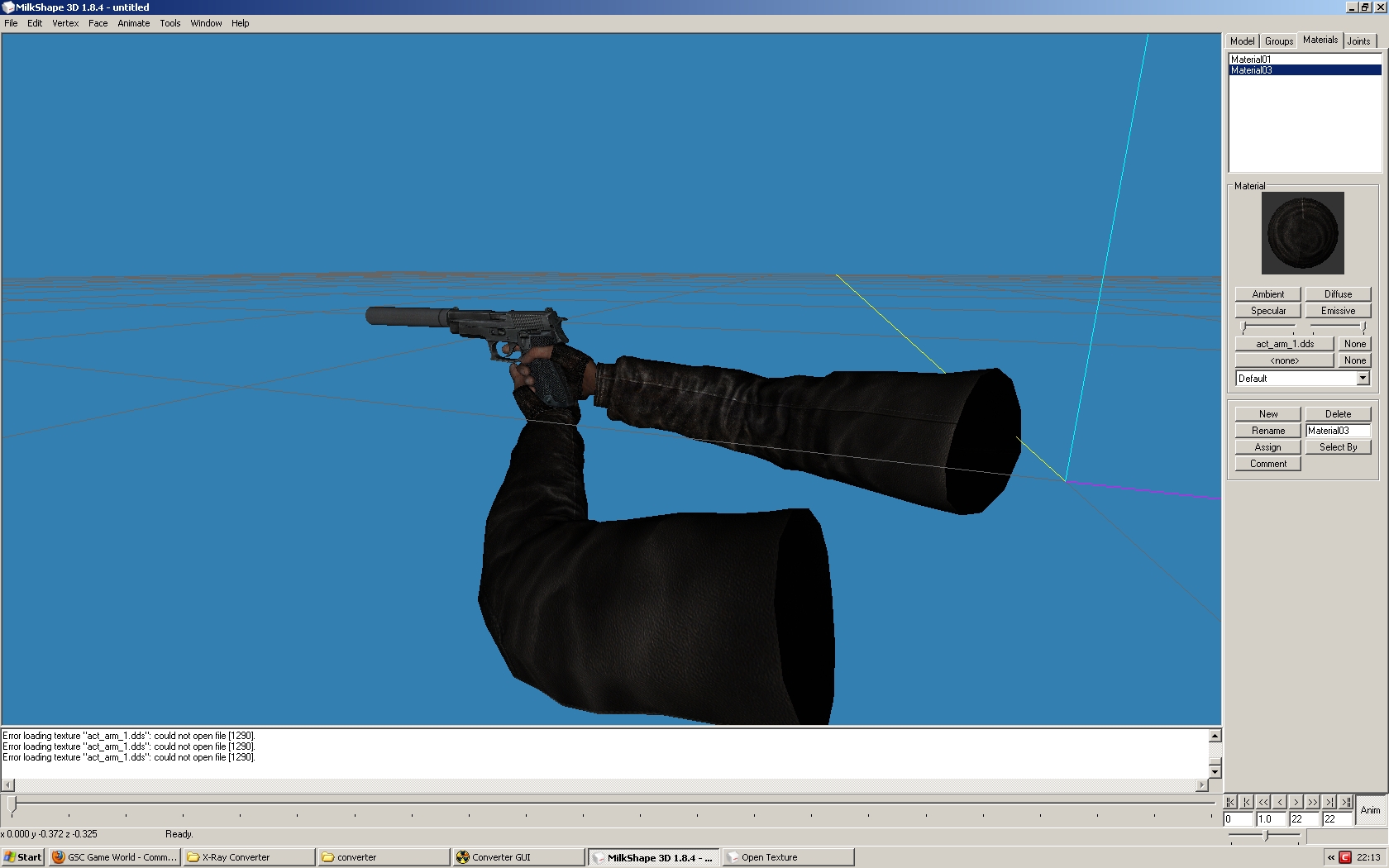Open the Default mode dropdown

(1302, 379)
